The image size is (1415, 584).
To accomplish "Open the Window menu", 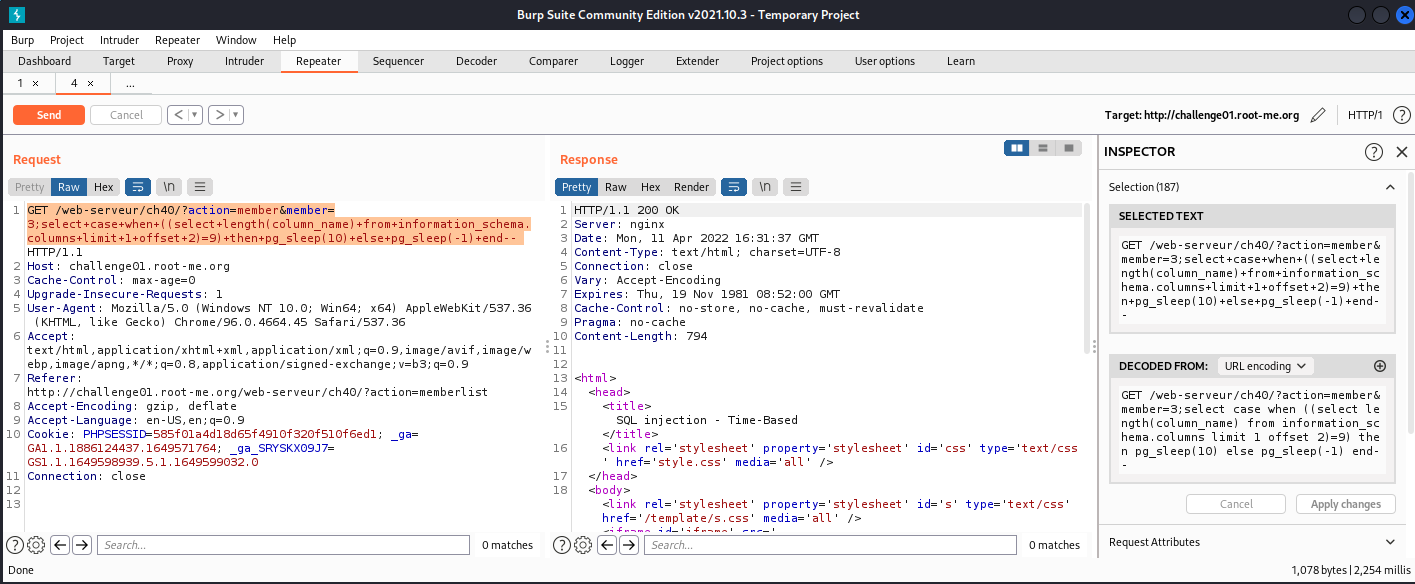I will (236, 40).
